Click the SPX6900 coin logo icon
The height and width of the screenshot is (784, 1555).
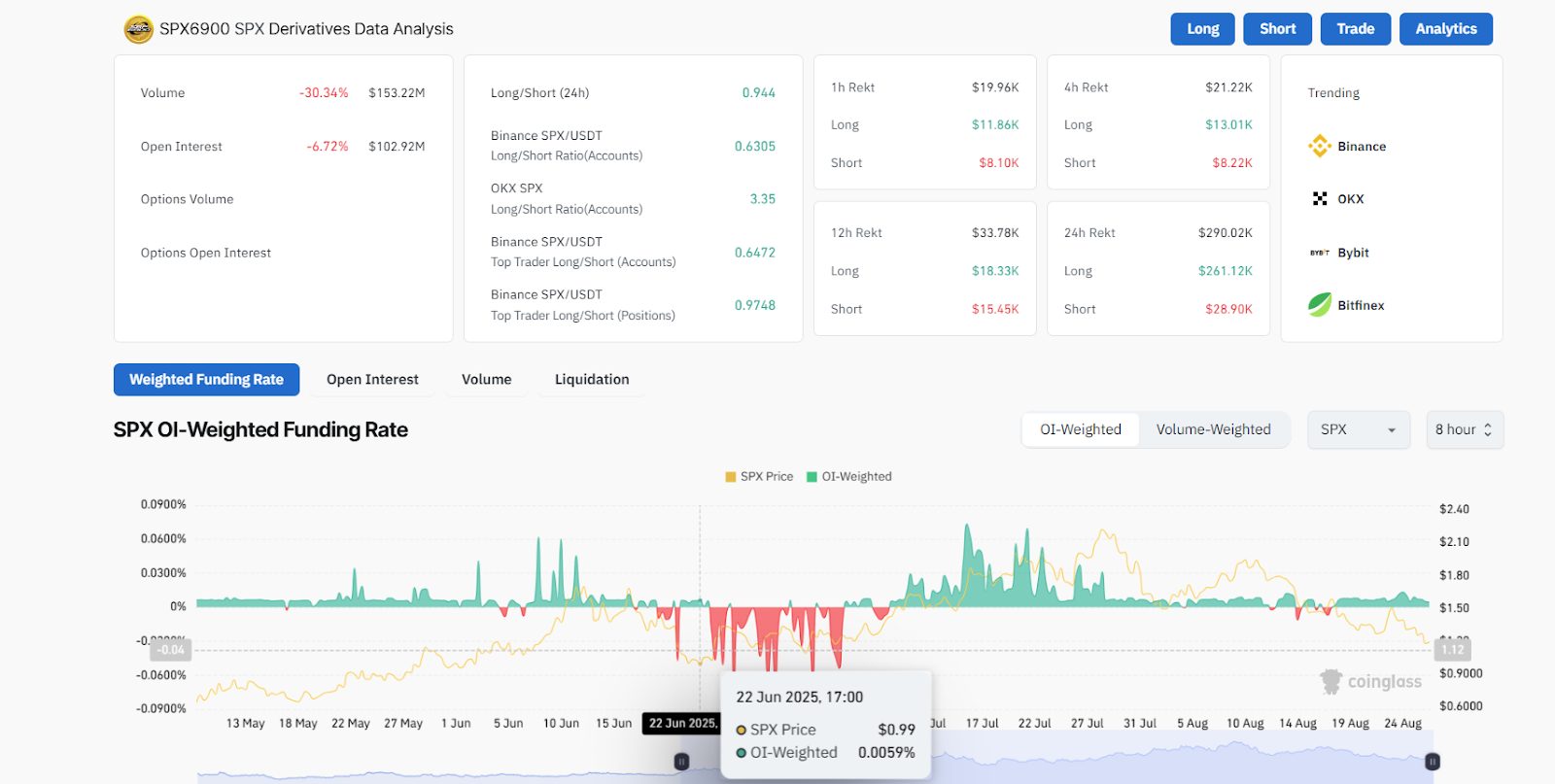click(138, 29)
